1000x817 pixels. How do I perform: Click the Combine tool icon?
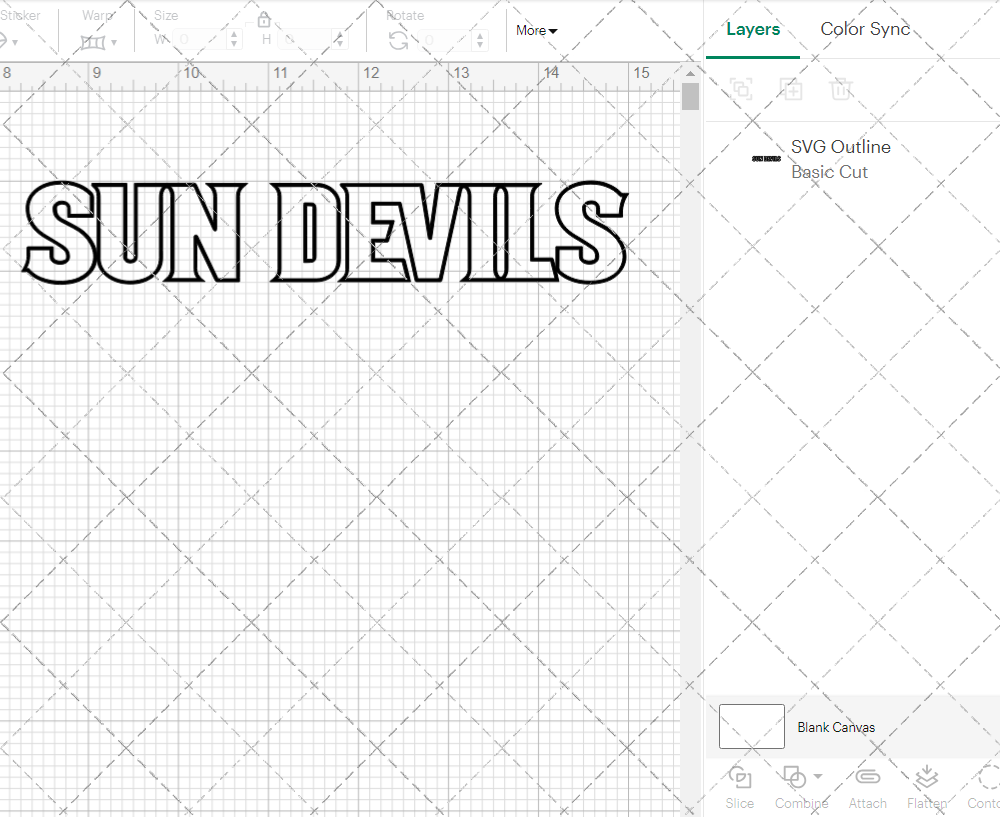795,777
